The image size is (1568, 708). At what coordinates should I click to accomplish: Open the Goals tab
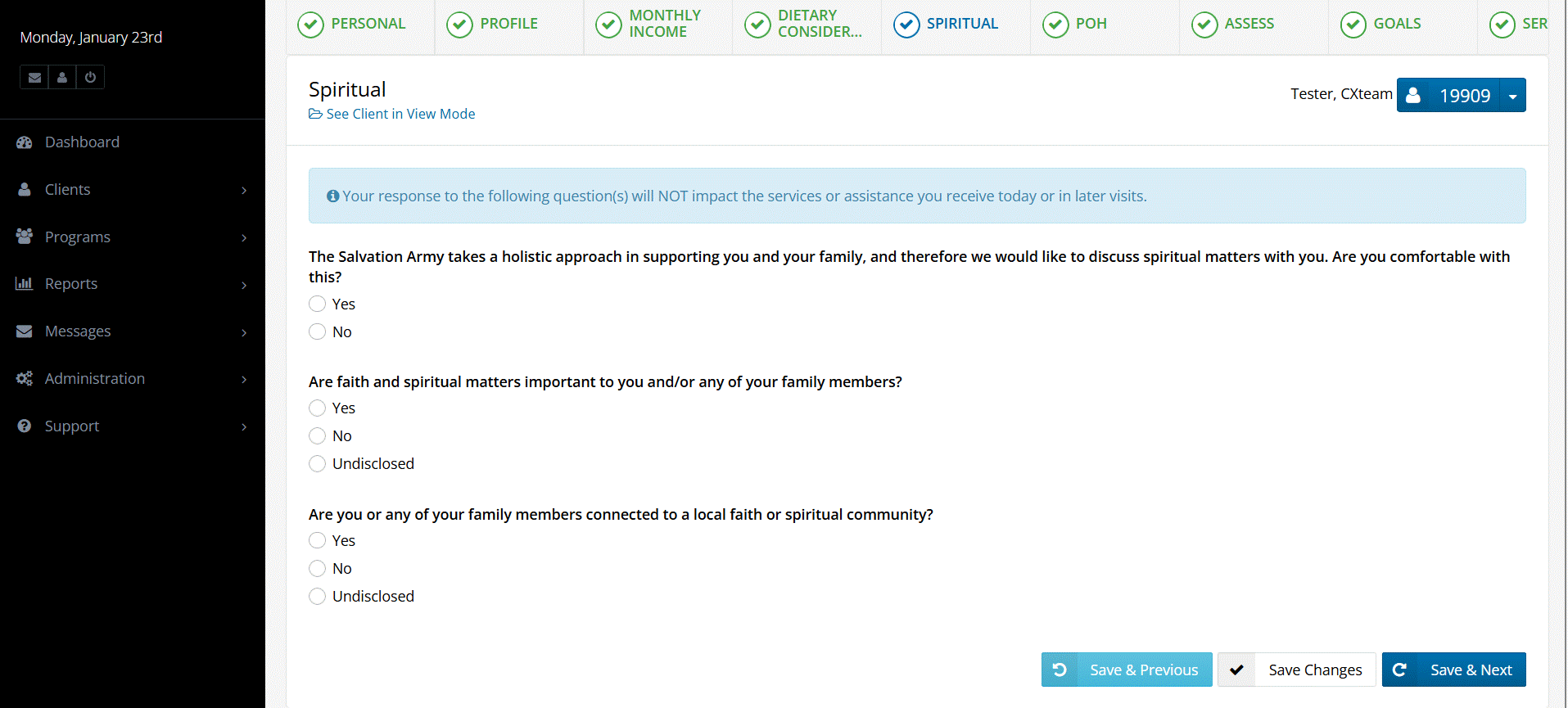[1396, 25]
